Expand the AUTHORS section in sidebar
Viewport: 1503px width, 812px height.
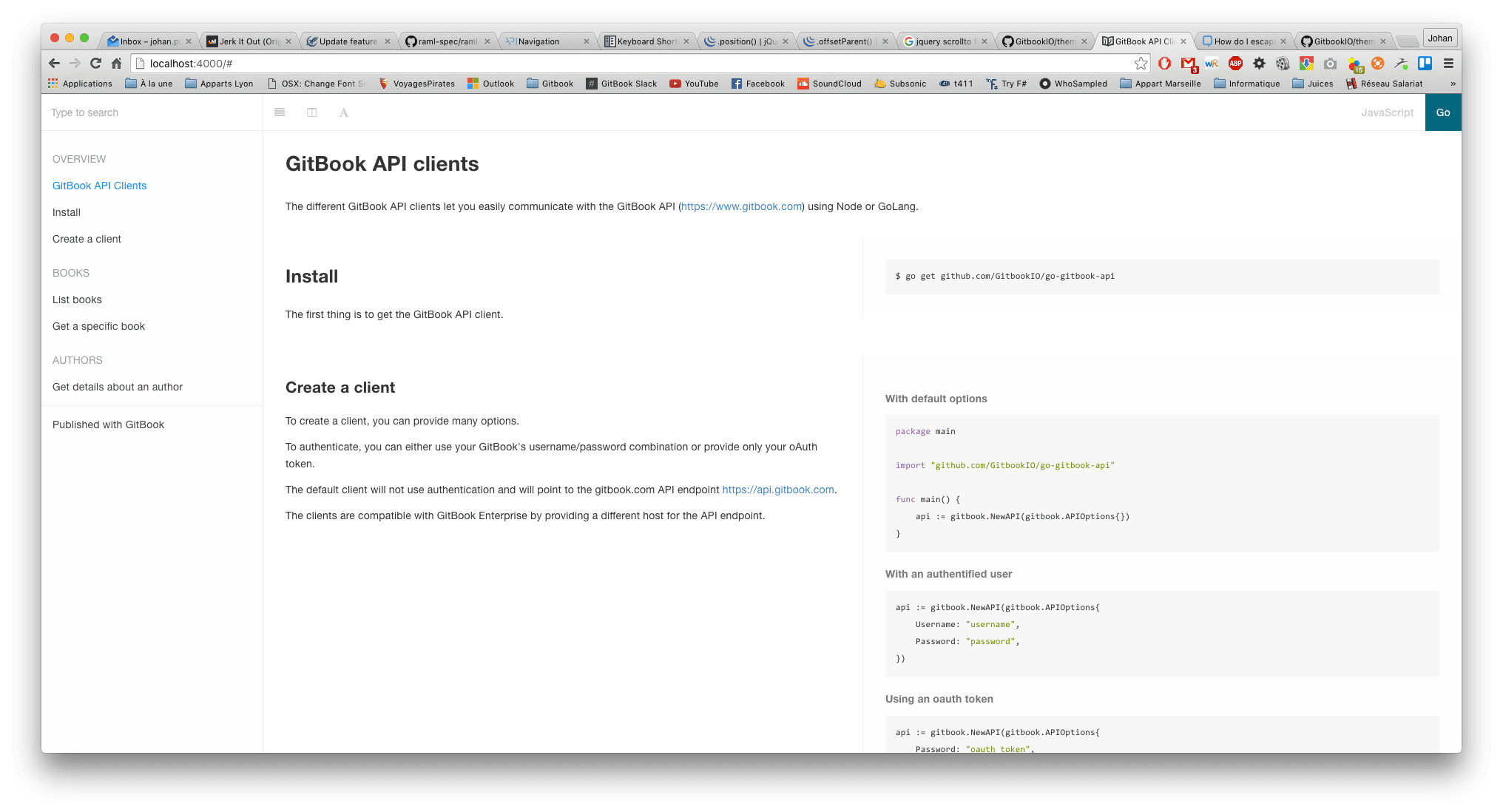78,360
